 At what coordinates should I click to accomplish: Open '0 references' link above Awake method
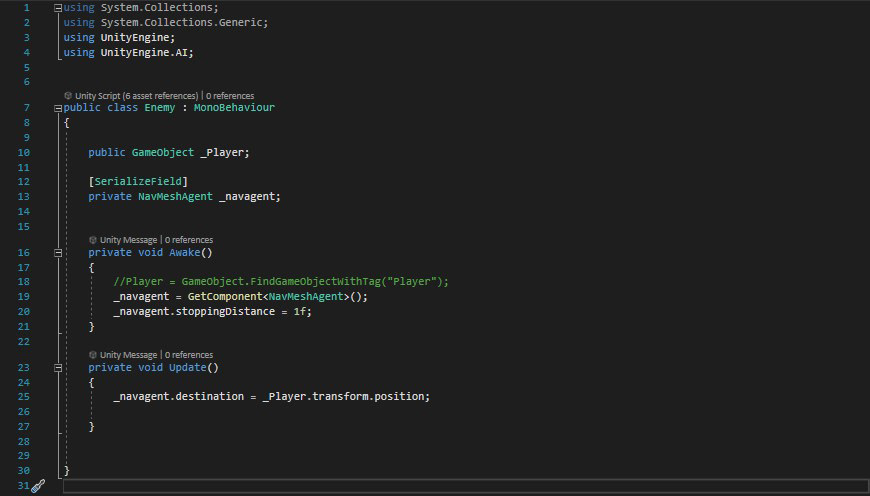click(x=189, y=240)
